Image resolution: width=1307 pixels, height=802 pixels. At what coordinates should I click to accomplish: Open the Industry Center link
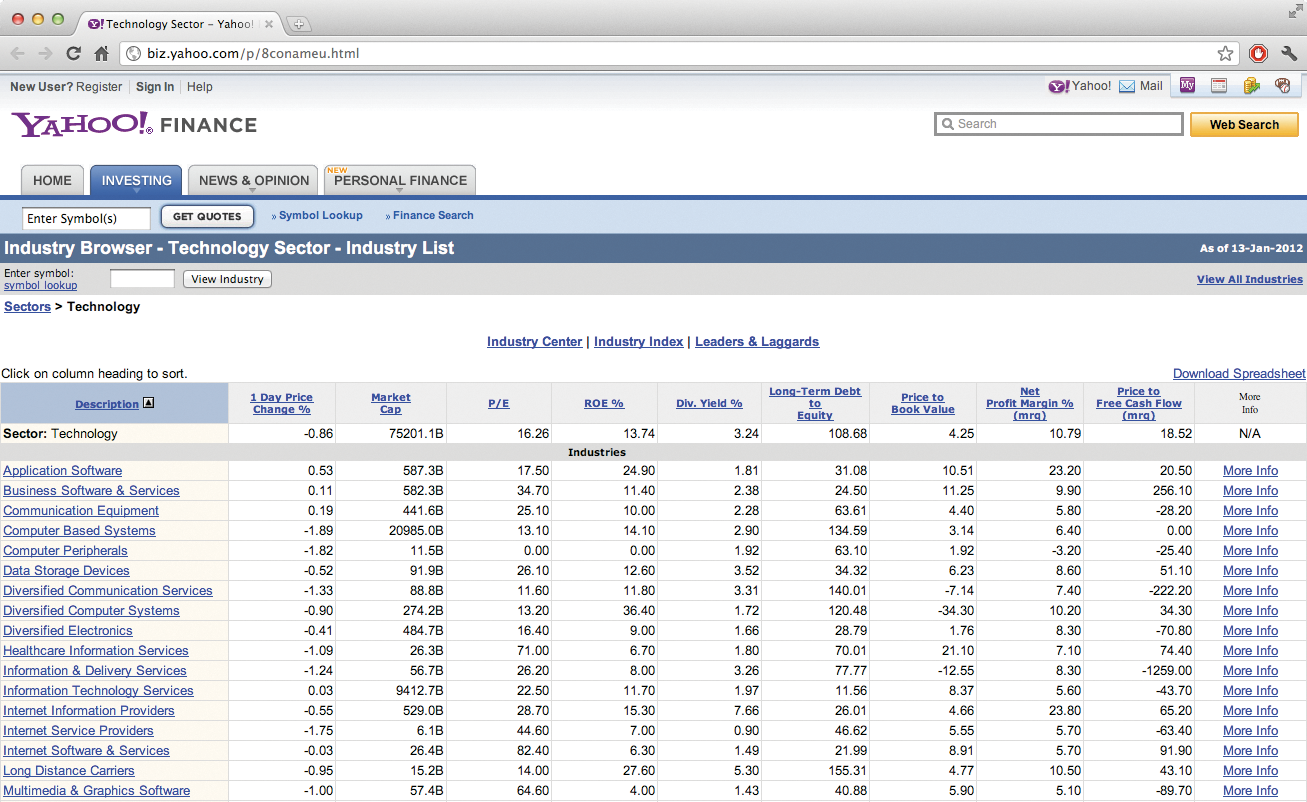tap(534, 342)
